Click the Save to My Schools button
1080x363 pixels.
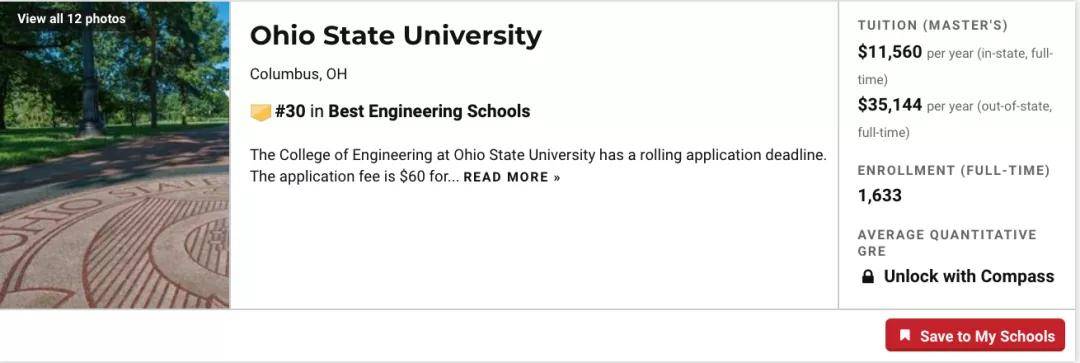(975, 335)
